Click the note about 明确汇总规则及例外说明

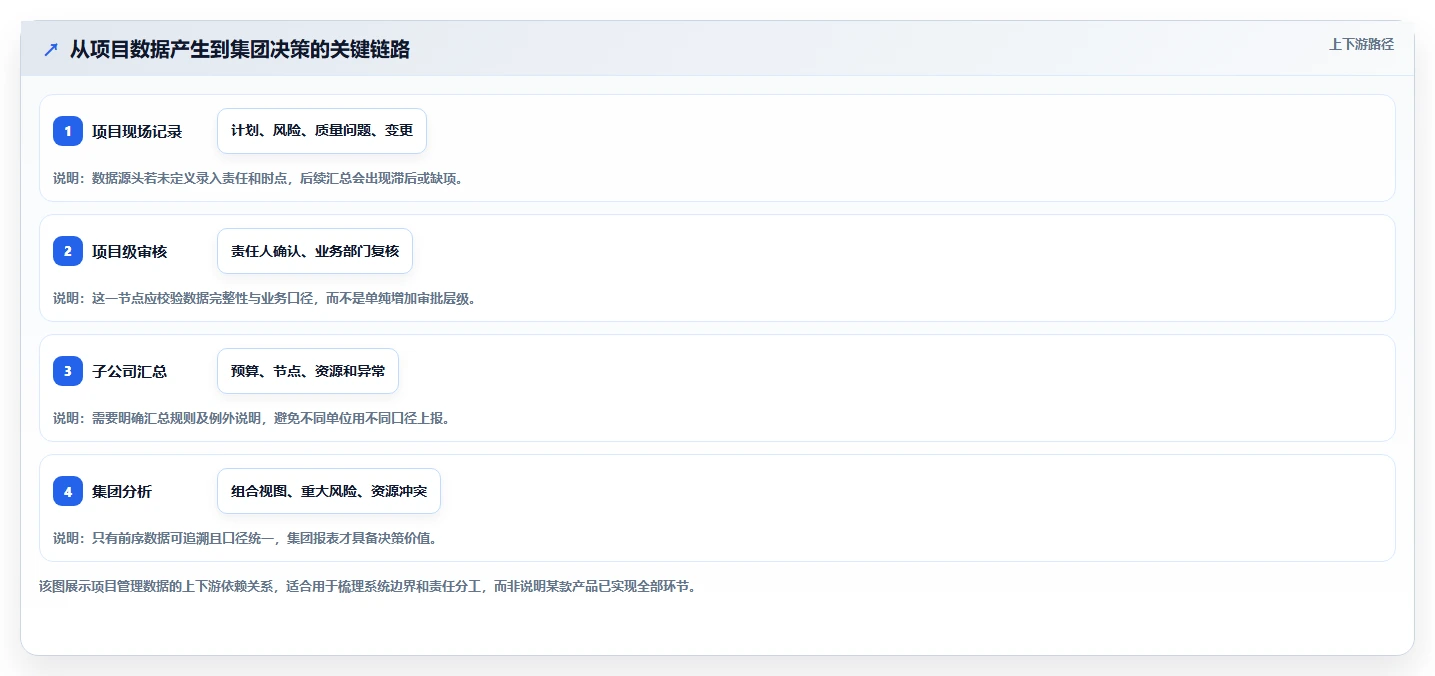pos(252,418)
